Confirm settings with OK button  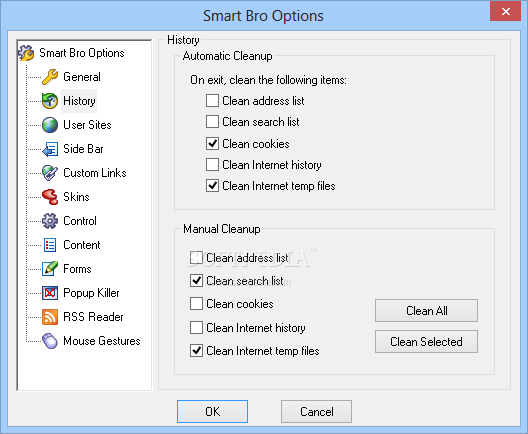(212, 411)
